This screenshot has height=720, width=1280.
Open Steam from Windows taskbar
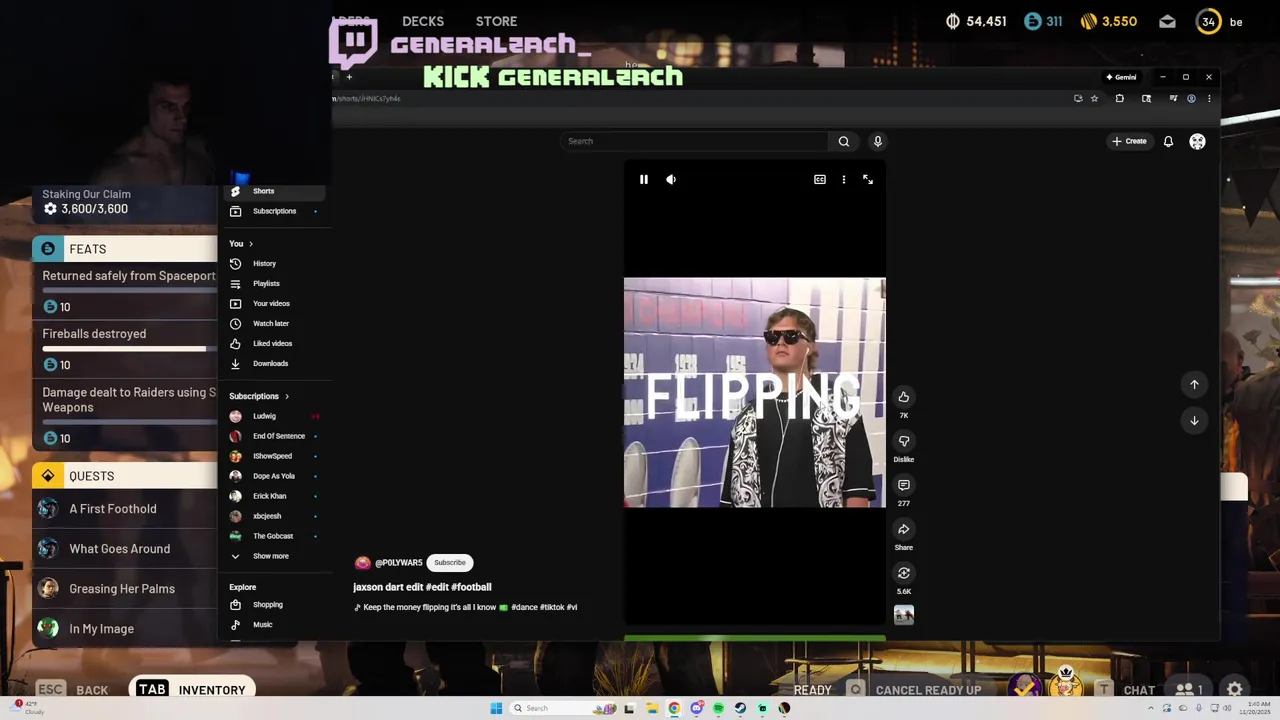(740, 709)
